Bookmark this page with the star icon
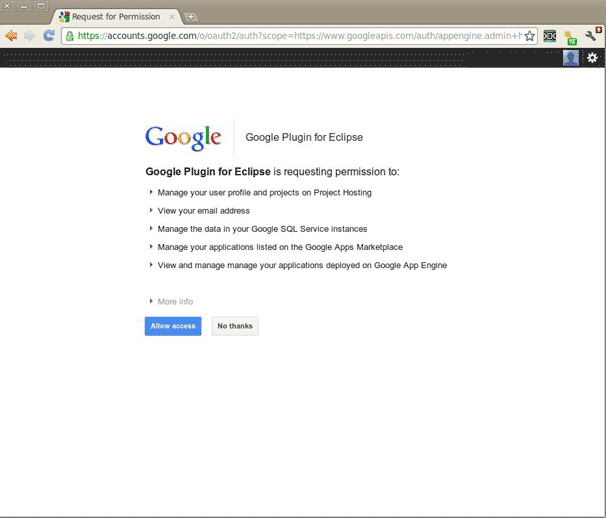Viewport: 606px width, 518px height. [529, 36]
